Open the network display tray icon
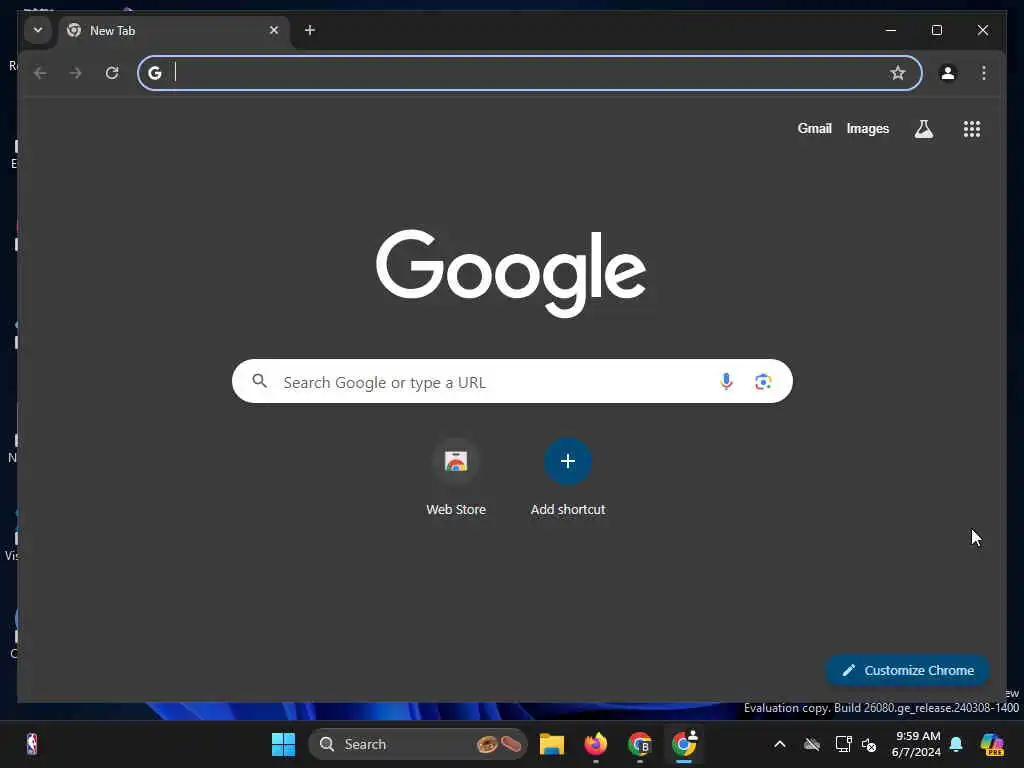Viewport: 1024px width, 768px height. (x=843, y=744)
